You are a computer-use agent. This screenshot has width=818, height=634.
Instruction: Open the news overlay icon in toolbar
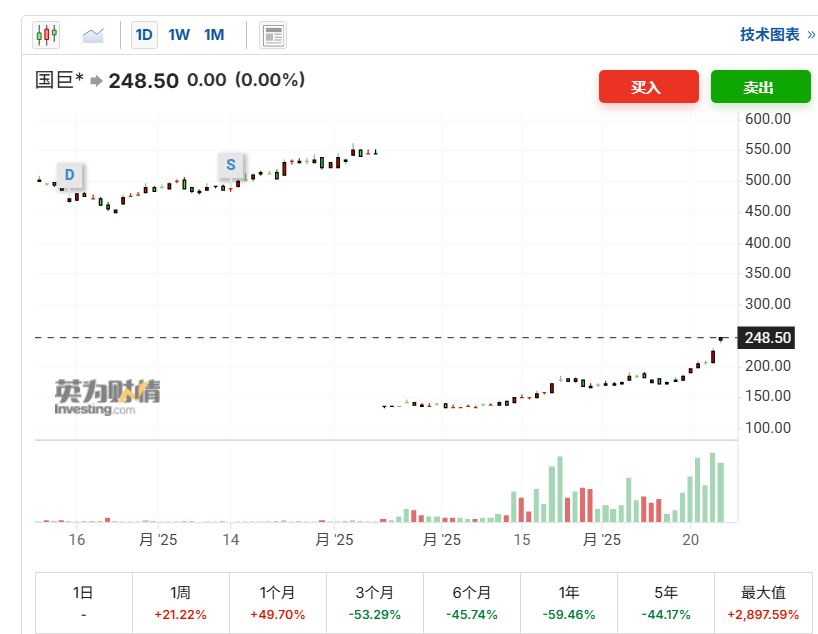(x=273, y=36)
